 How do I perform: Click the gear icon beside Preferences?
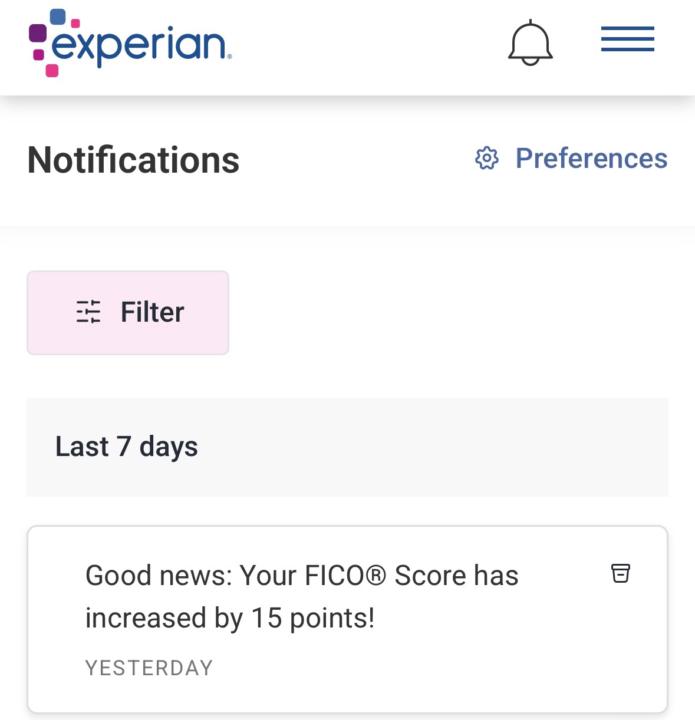pos(487,159)
